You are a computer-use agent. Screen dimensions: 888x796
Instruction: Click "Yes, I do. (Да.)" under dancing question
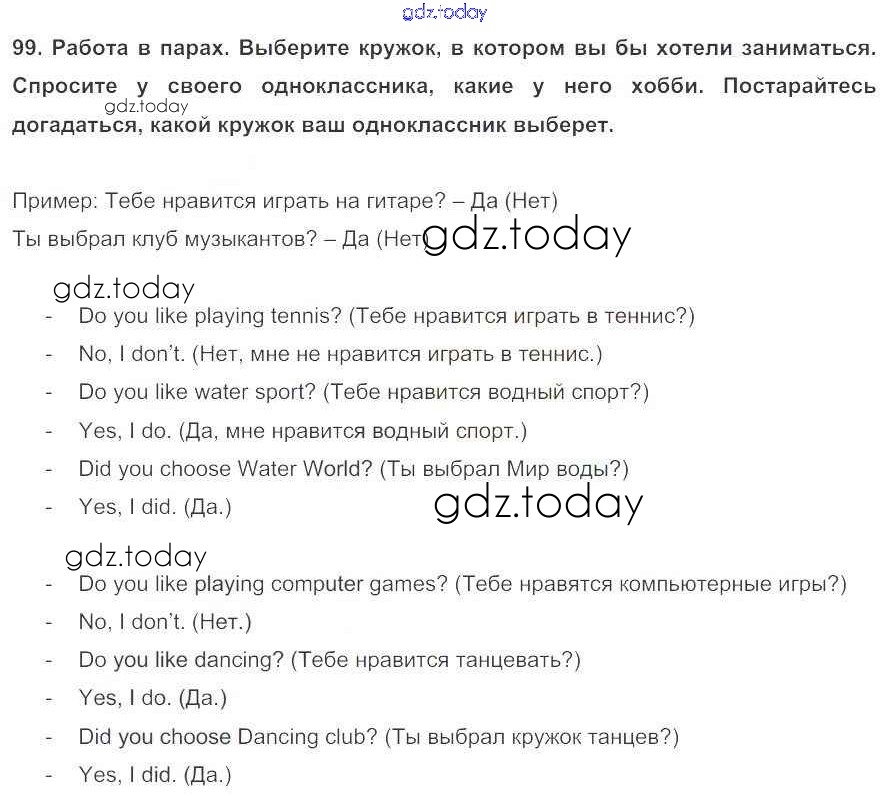coord(153,698)
